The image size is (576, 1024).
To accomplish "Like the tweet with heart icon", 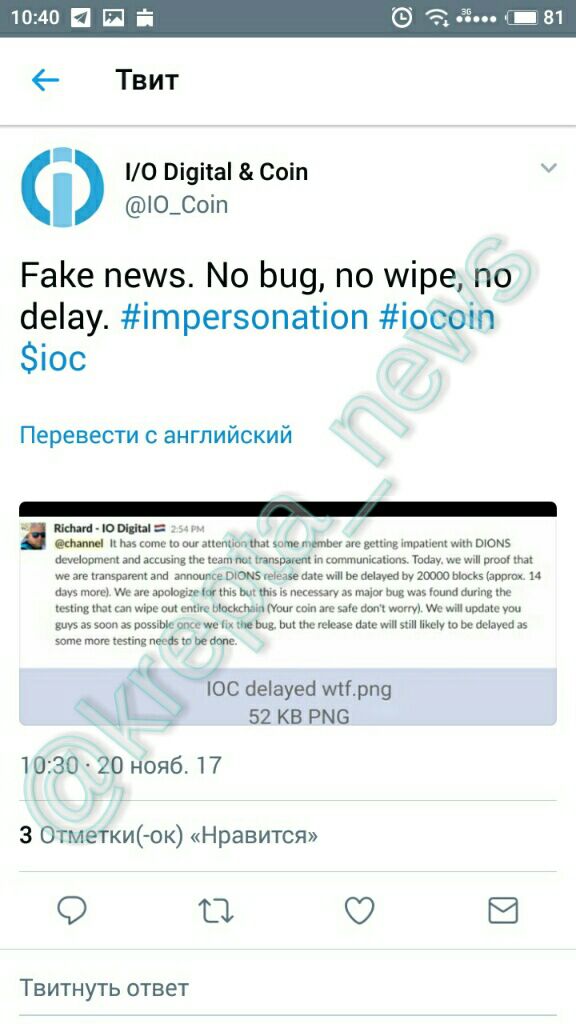I will pos(359,910).
